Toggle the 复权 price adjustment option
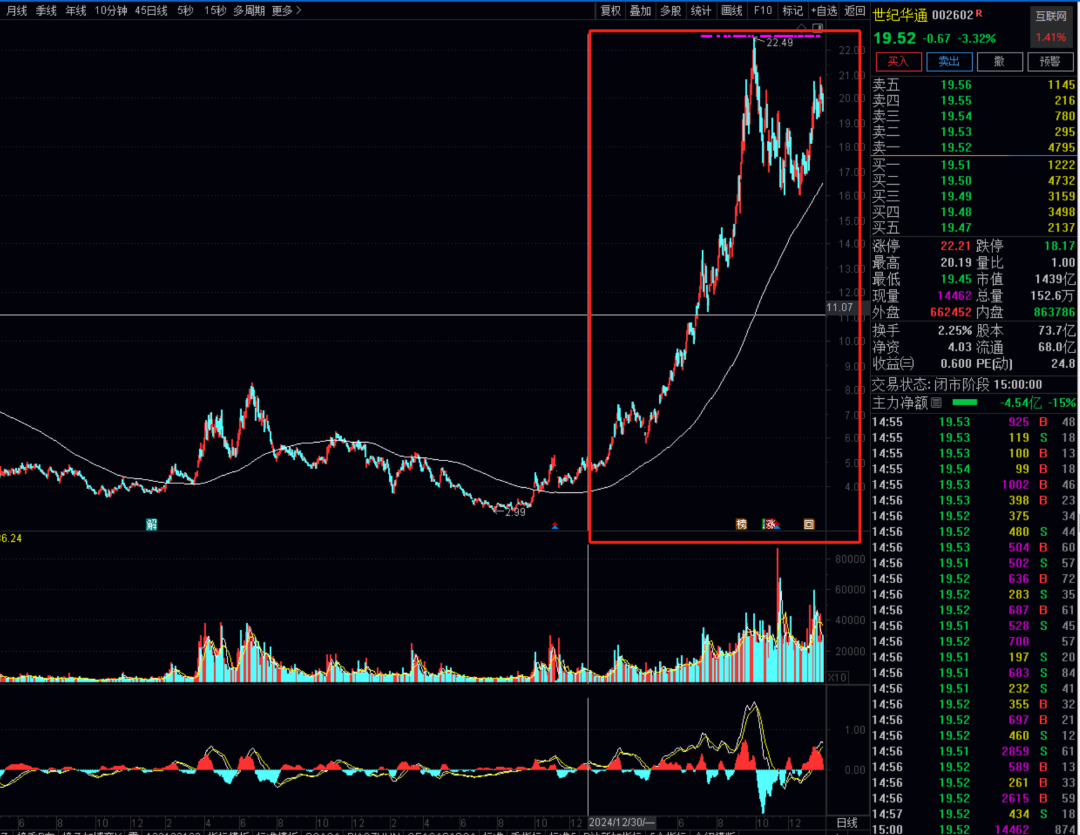Viewport: 1080px width, 835px height. click(610, 10)
